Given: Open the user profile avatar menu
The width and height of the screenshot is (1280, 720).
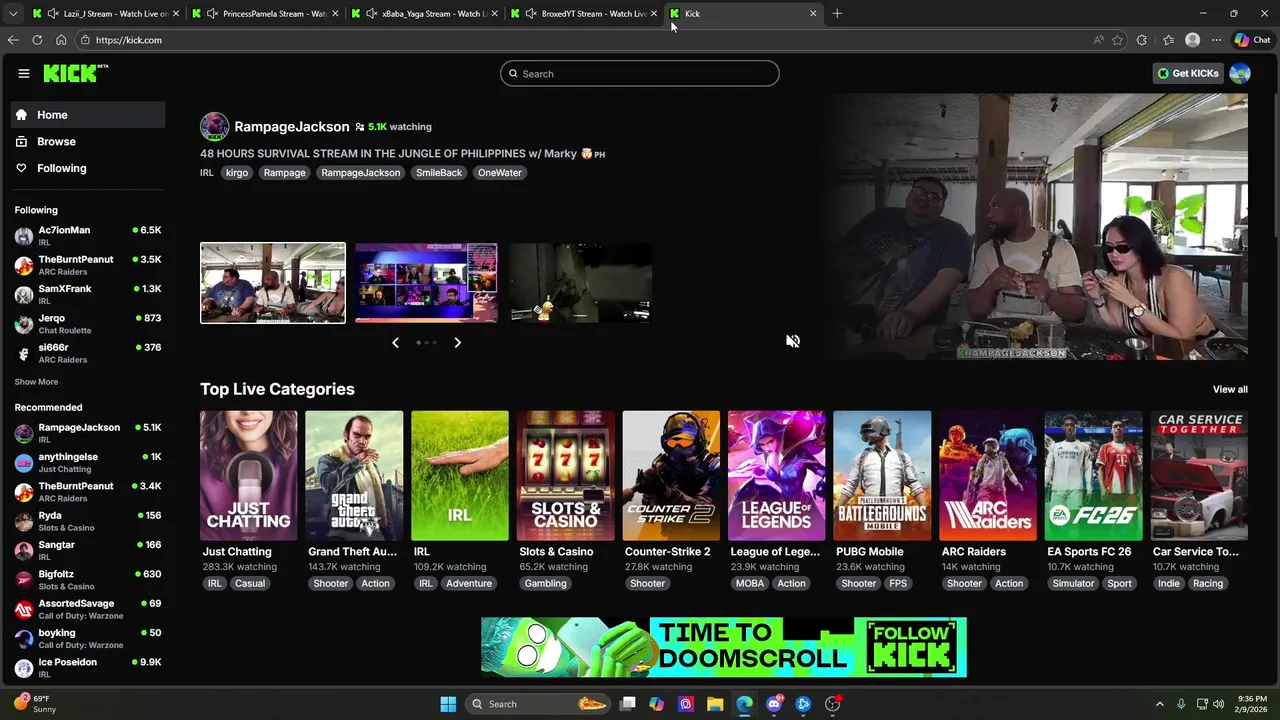Looking at the screenshot, I should tap(1240, 73).
